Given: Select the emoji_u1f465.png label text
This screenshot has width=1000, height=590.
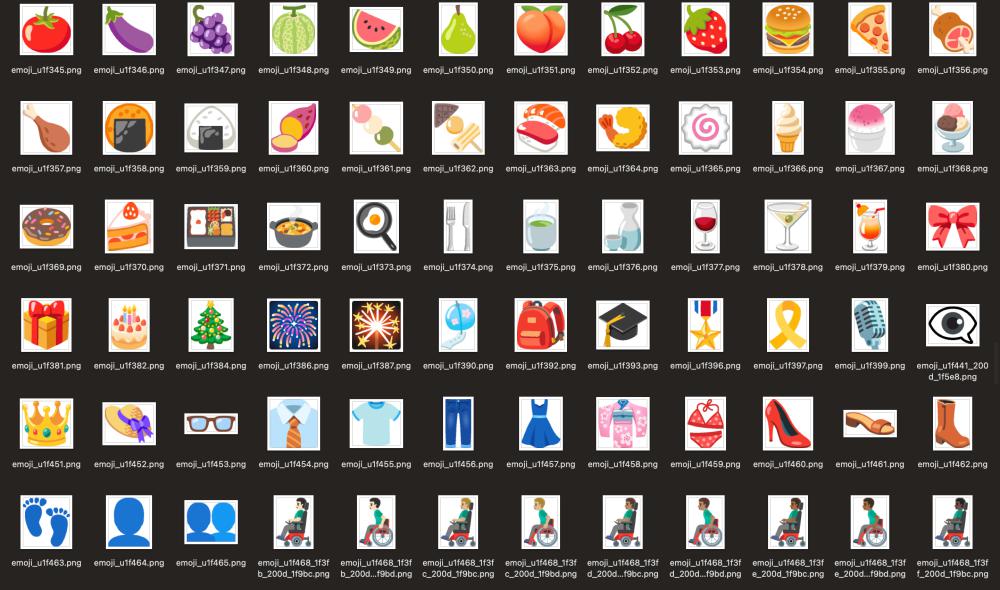Looking at the screenshot, I should 211,563.
